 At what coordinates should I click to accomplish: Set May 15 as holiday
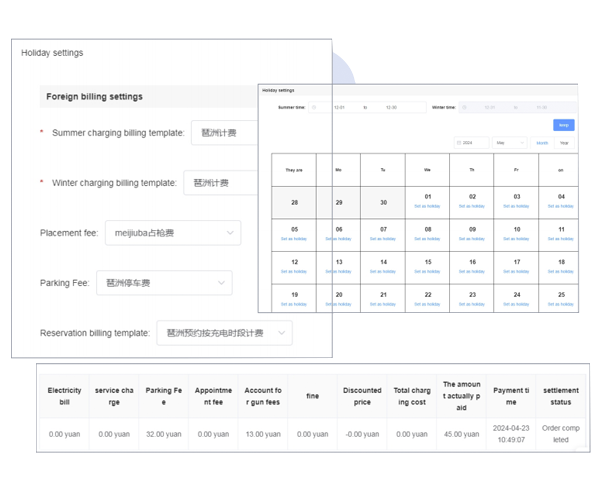tap(428, 271)
